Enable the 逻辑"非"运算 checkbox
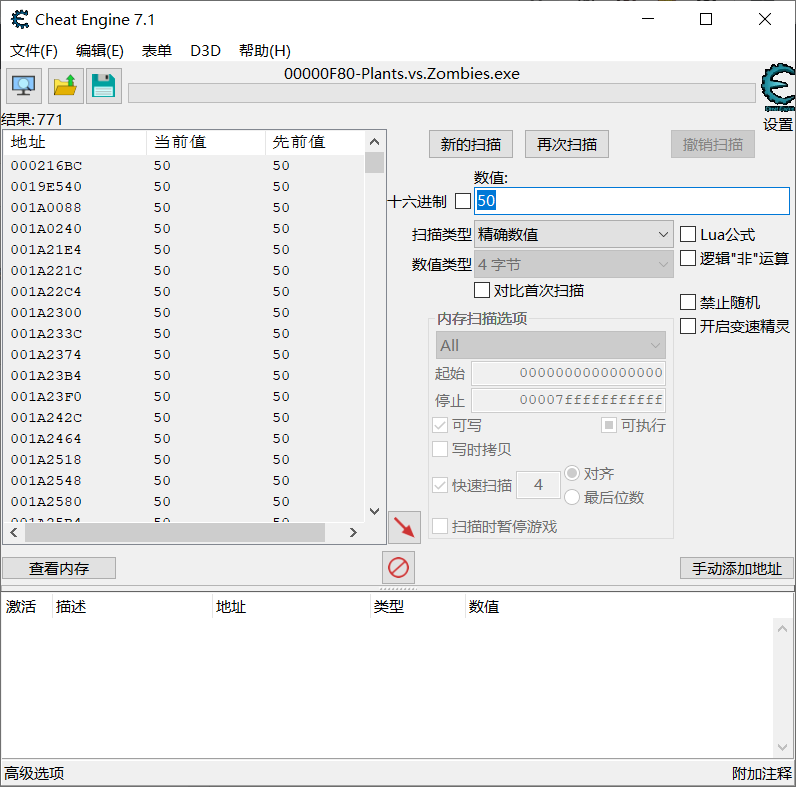 tap(687, 258)
